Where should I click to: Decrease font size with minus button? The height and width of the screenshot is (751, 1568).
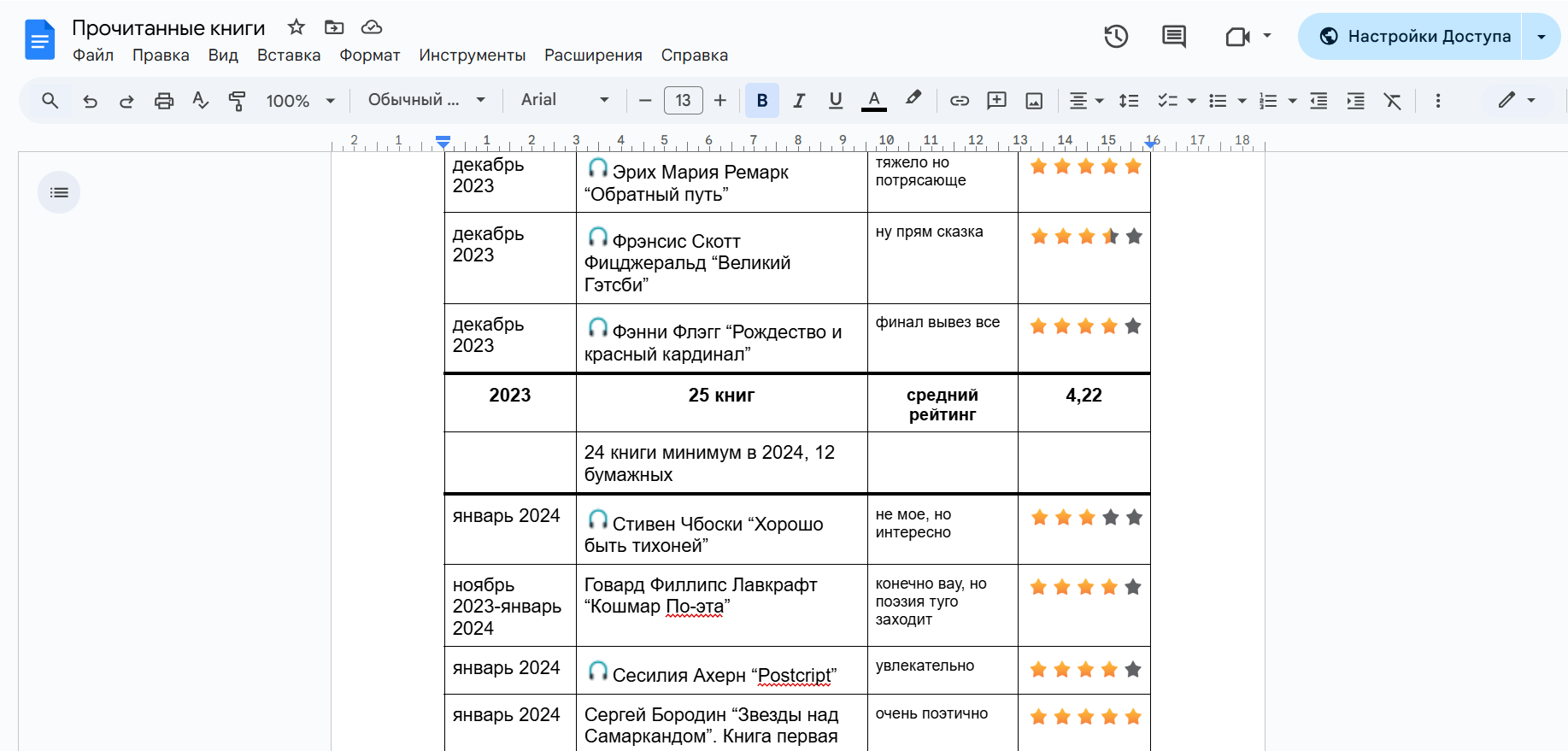tap(645, 101)
